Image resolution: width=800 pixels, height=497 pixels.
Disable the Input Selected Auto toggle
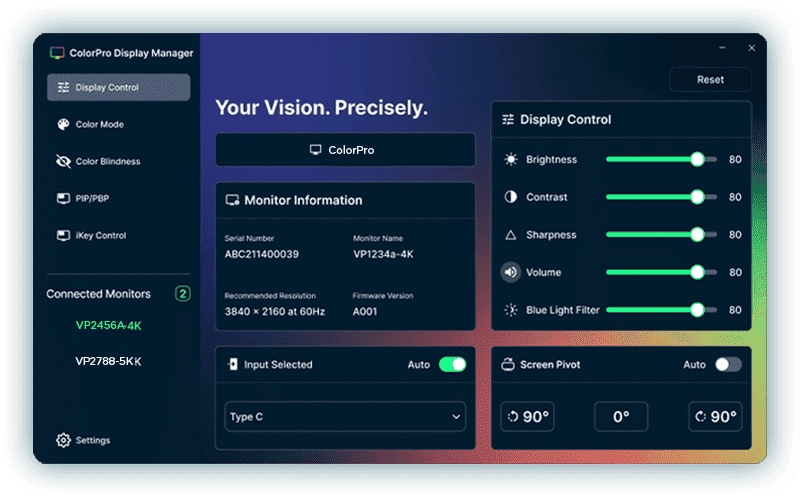click(452, 365)
